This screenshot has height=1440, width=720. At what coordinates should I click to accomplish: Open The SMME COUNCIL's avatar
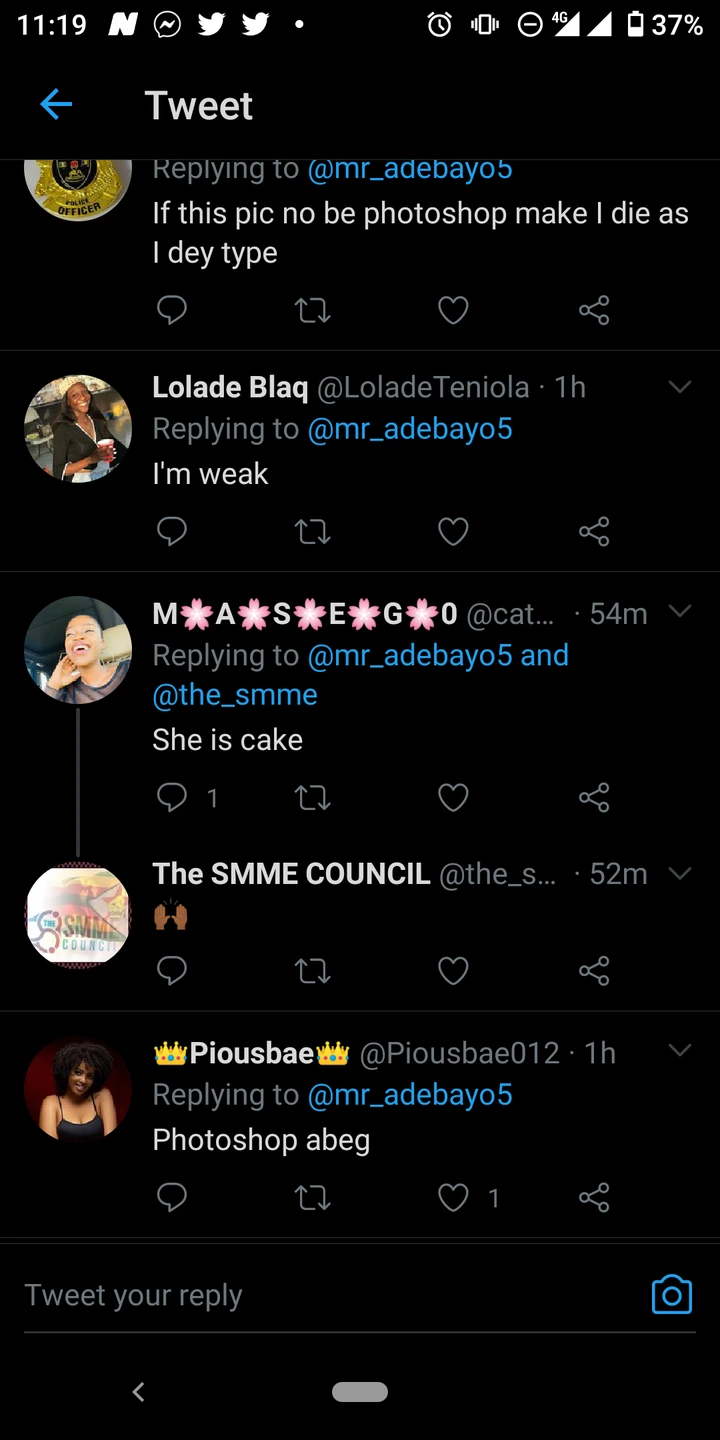coord(78,915)
